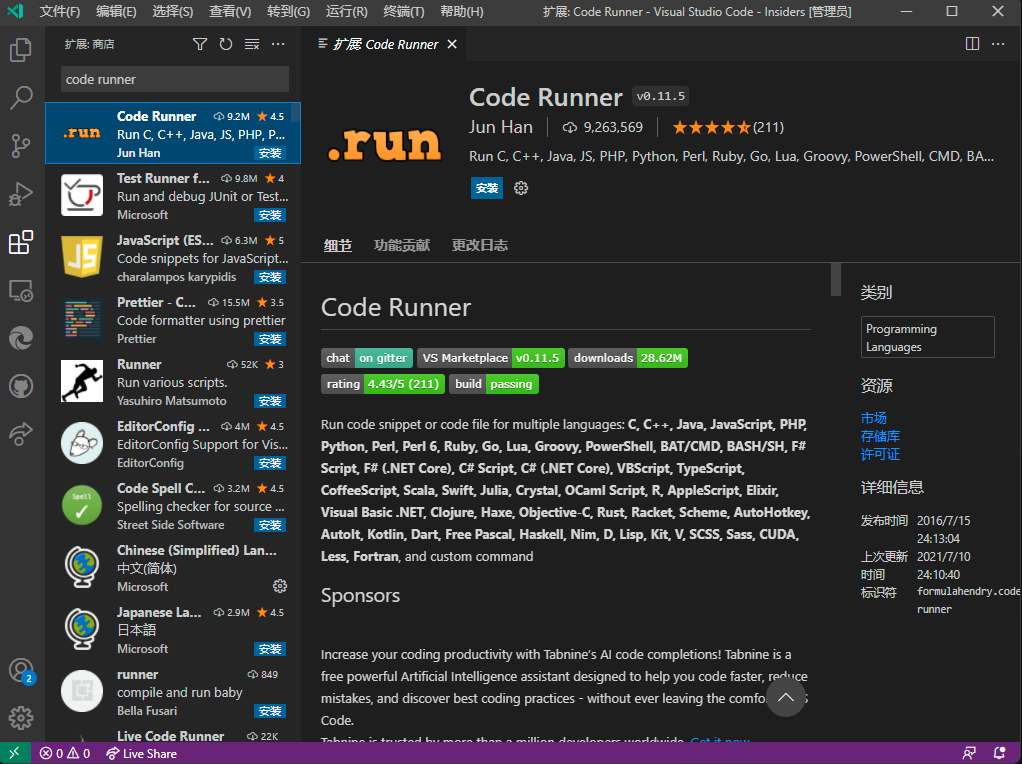The image size is (1022, 764).
Task: Start Live Share from status bar
Action: coord(141,754)
